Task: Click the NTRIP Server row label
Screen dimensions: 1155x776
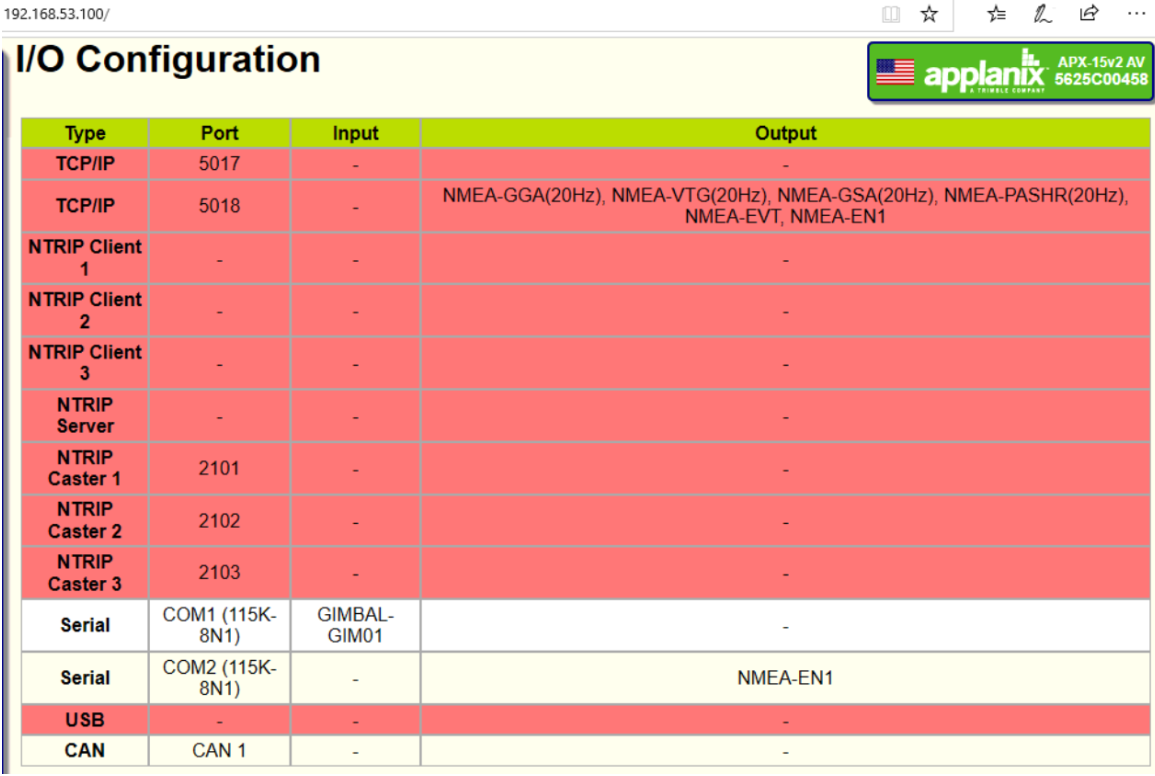Action: (85, 416)
